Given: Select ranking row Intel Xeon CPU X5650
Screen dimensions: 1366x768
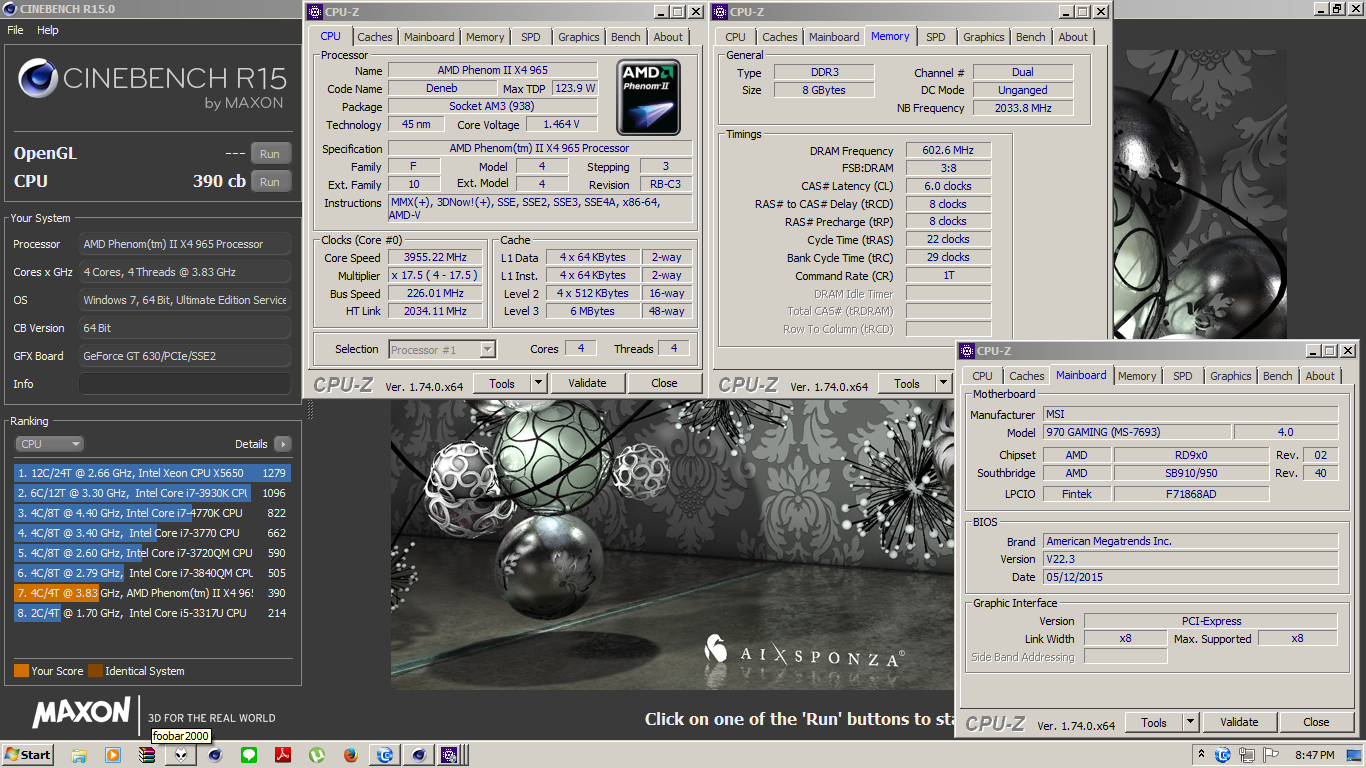Looking at the screenshot, I should point(152,473).
